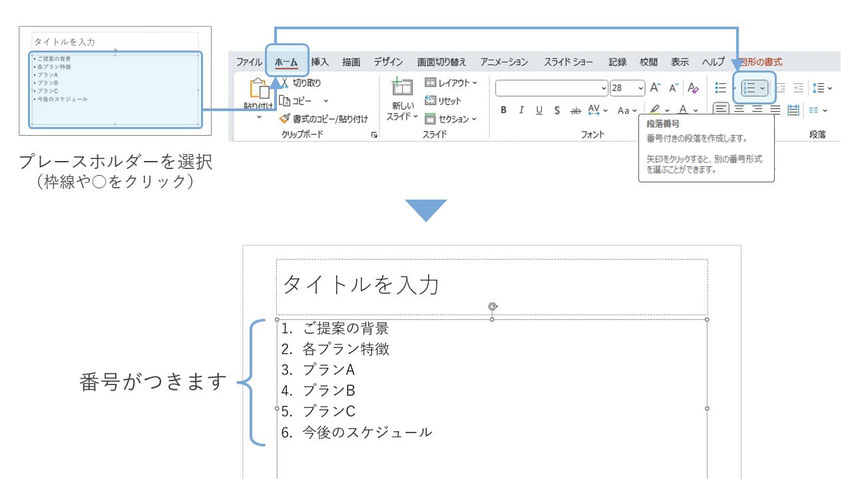Viewport: 852px width, 479px height.
Task: Click list item 今後のスケジュール
Action: click(367, 432)
